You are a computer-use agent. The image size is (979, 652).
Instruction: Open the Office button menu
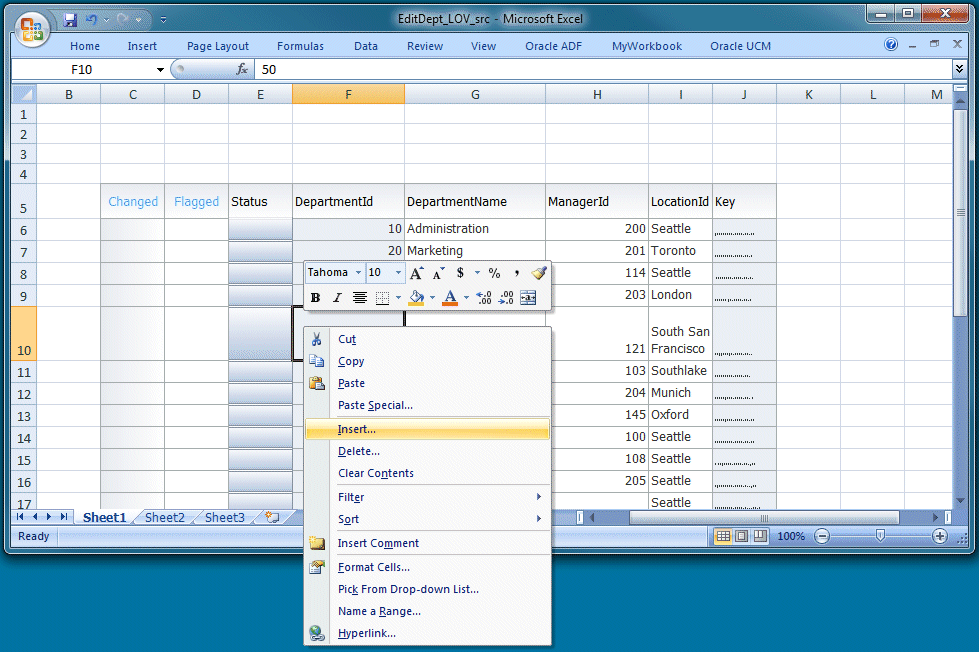point(32,29)
